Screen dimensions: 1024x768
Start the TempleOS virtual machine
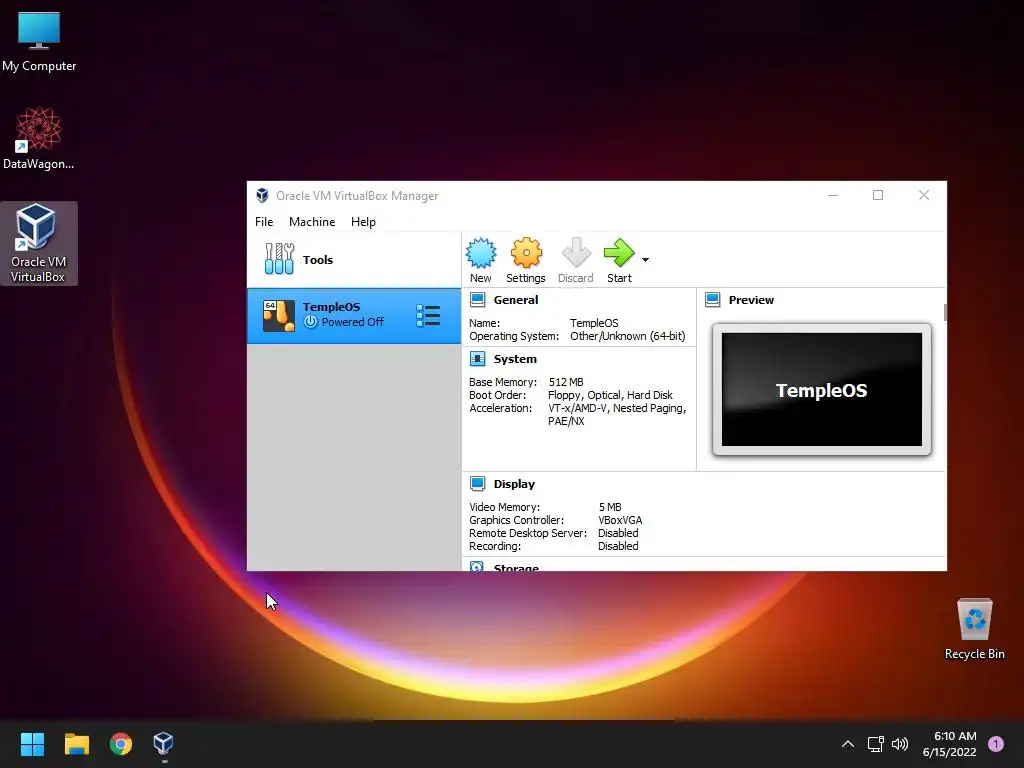[x=619, y=261]
